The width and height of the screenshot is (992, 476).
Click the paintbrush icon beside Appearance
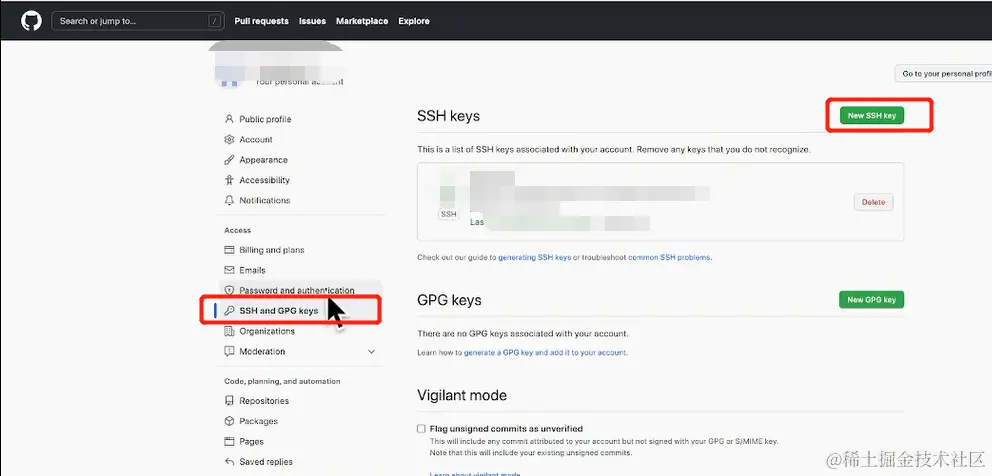[x=229, y=160]
